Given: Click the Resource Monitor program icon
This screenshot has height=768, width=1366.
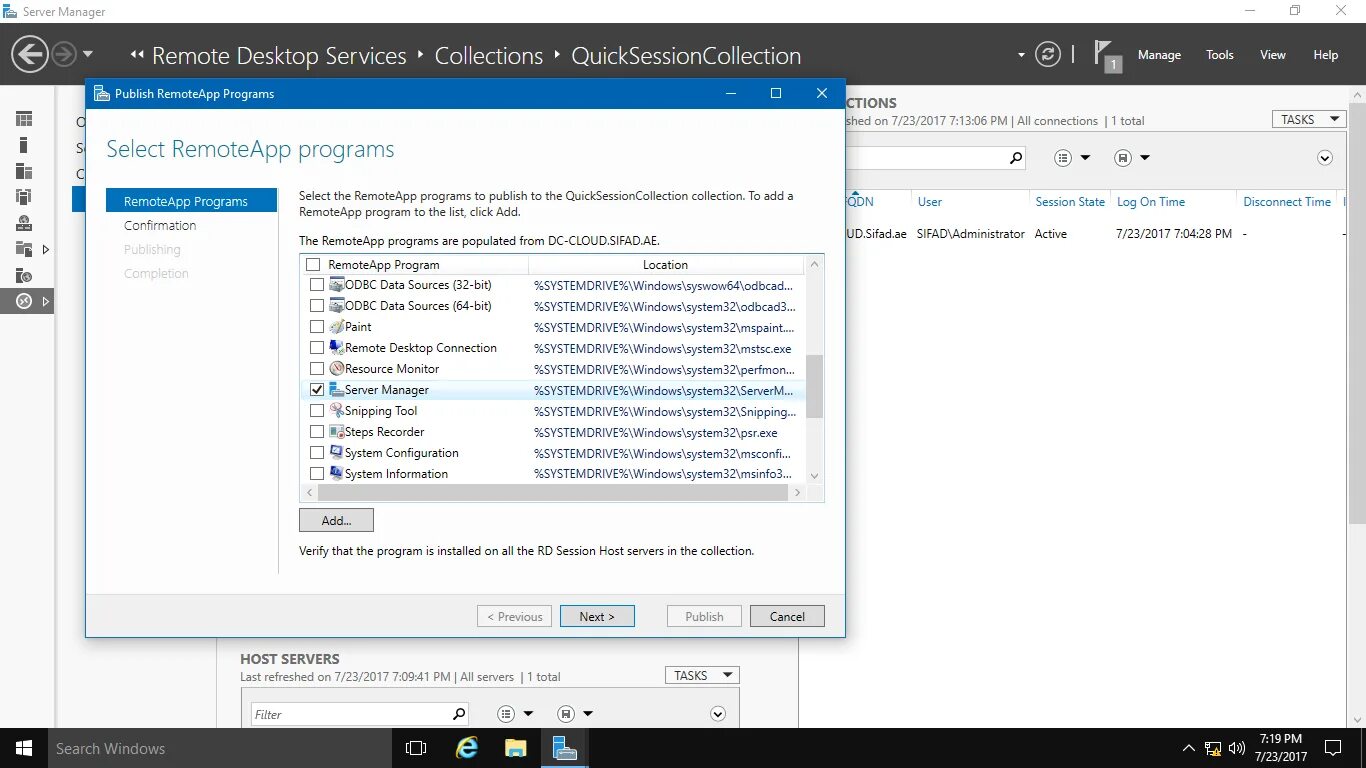Looking at the screenshot, I should pos(337,369).
